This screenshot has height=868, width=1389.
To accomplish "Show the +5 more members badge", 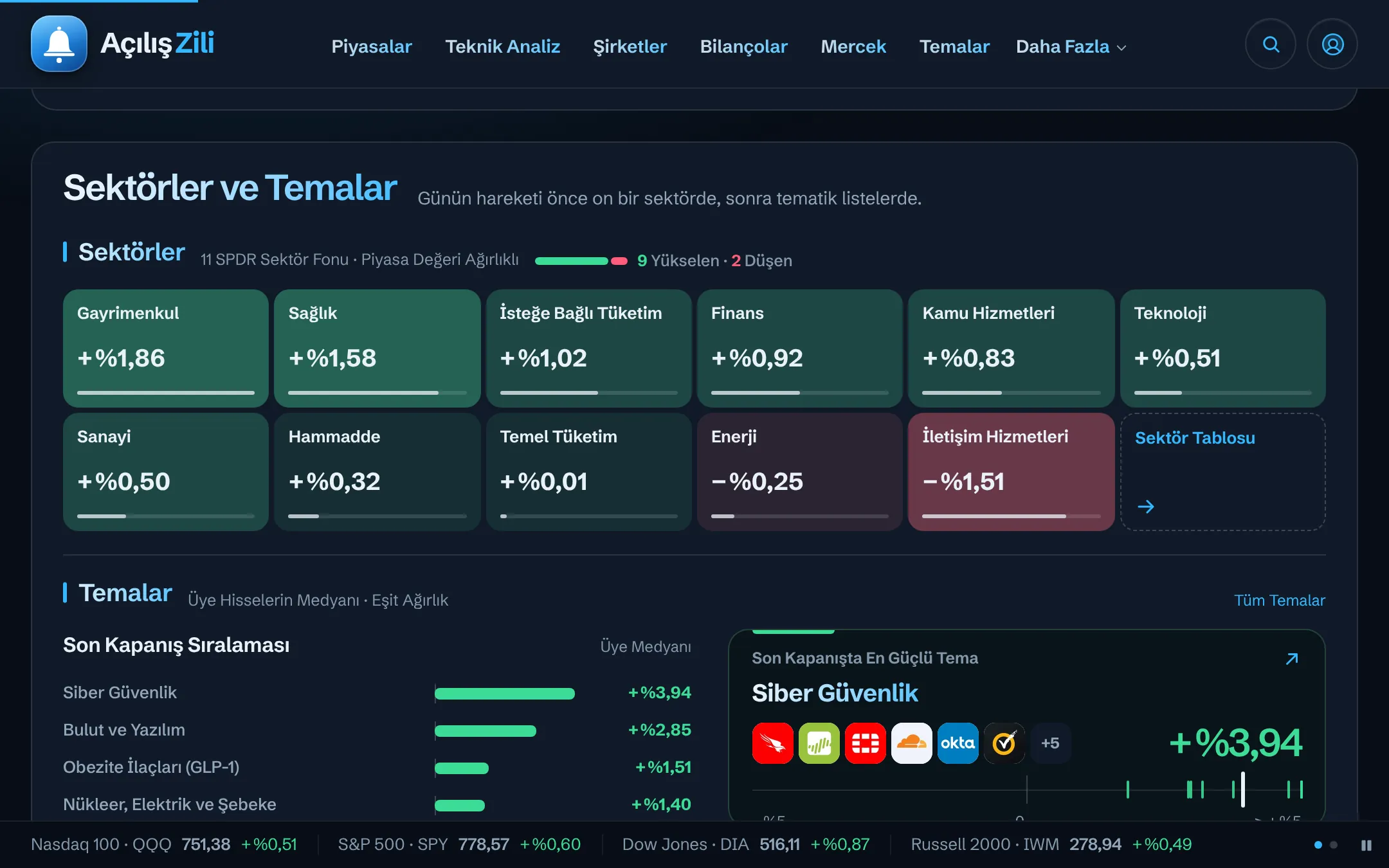I will coord(1050,743).
